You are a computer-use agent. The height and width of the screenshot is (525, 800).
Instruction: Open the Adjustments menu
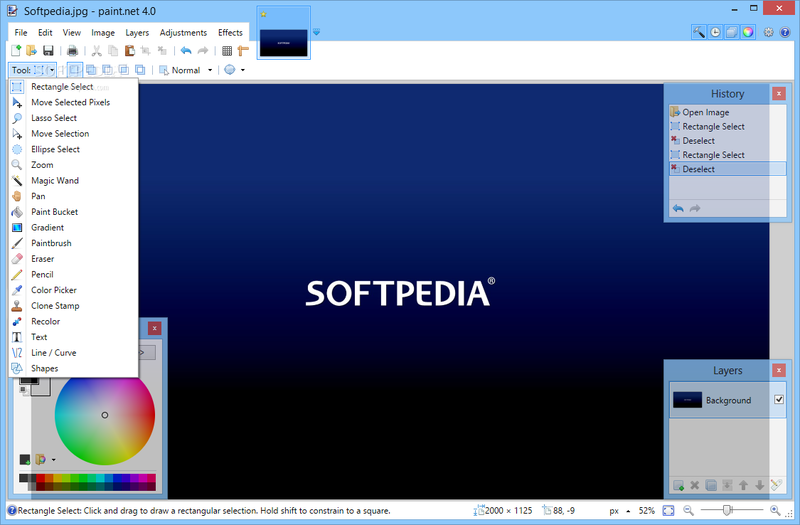point(183,32)
